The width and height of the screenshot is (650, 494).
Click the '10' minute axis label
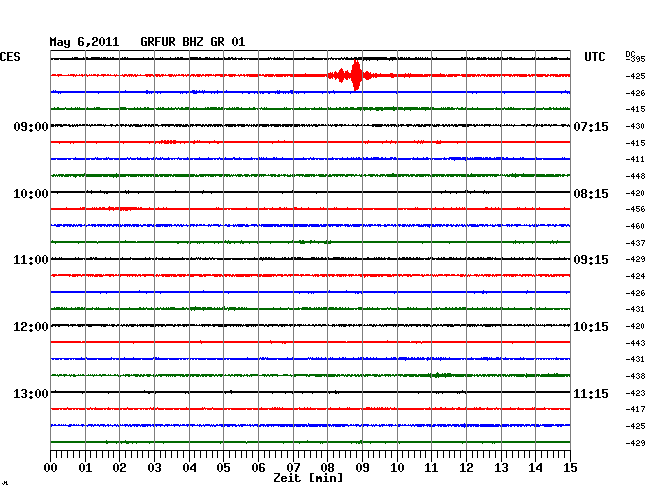397,467
